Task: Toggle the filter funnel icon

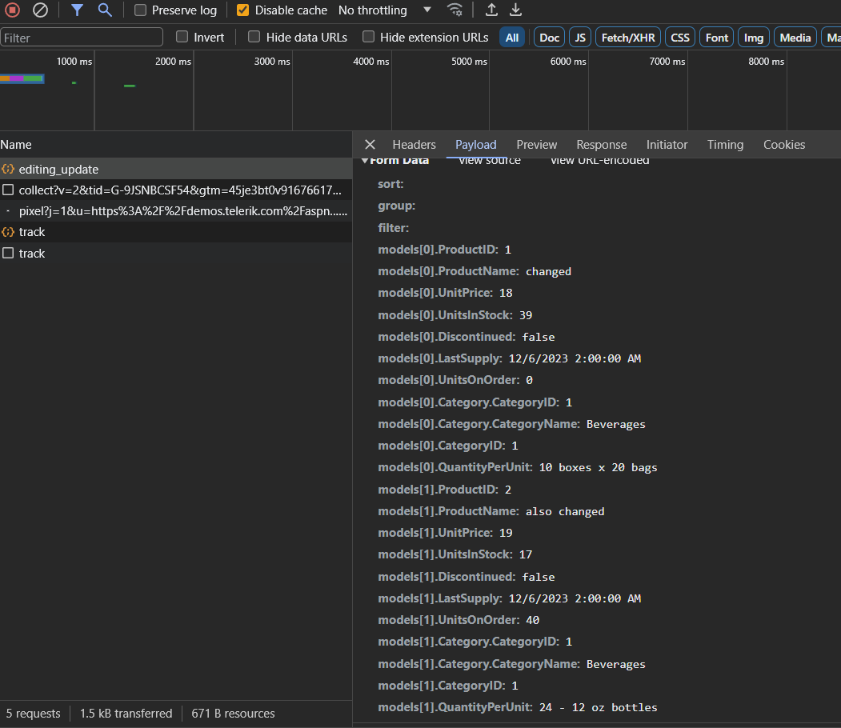Action: [x=77, y=10]
